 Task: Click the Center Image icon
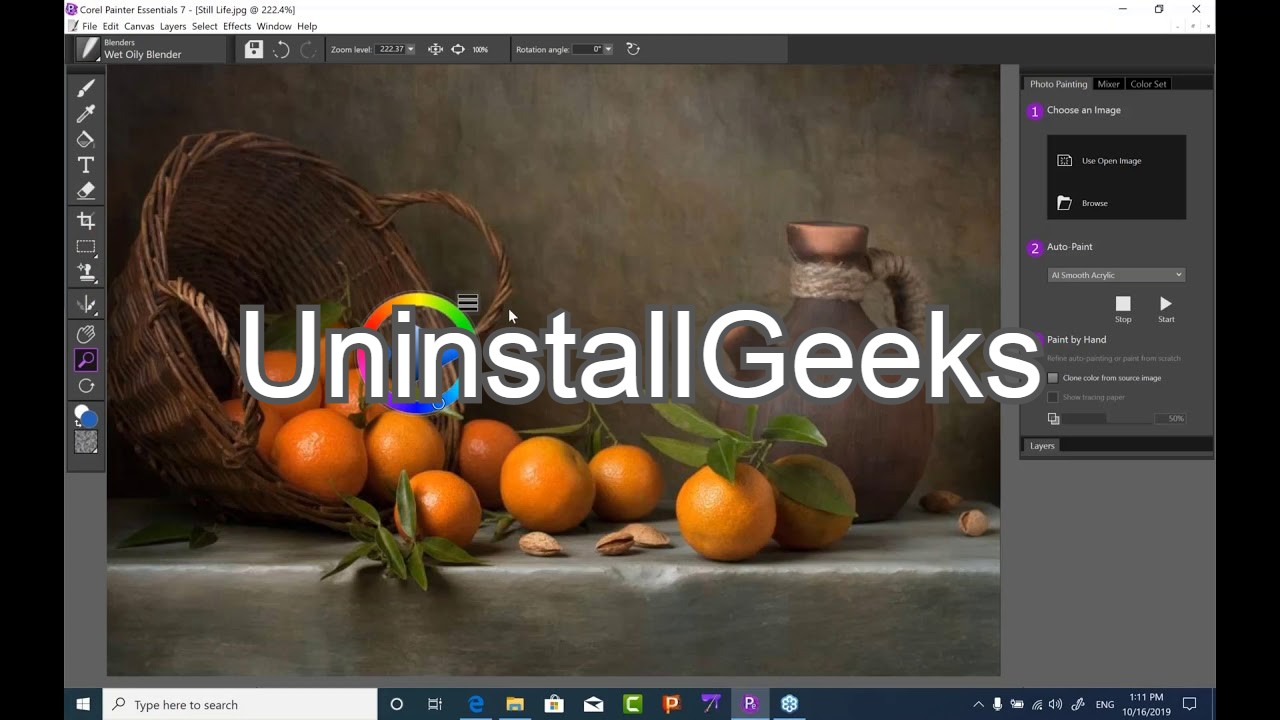[458, 49]
